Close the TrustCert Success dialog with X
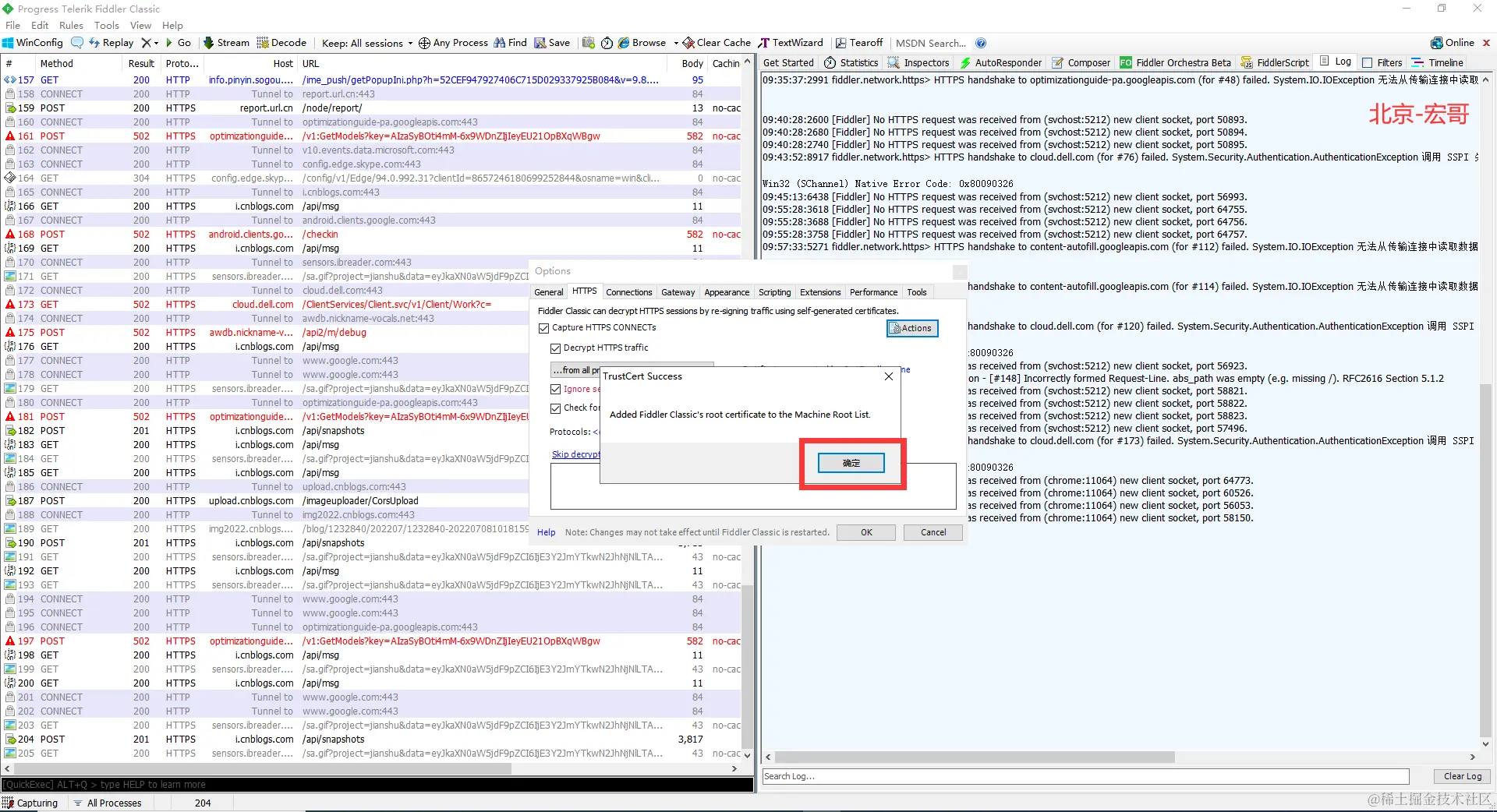Image resolution: width=1497 pixels, height=812 pixels. point(889,376)
